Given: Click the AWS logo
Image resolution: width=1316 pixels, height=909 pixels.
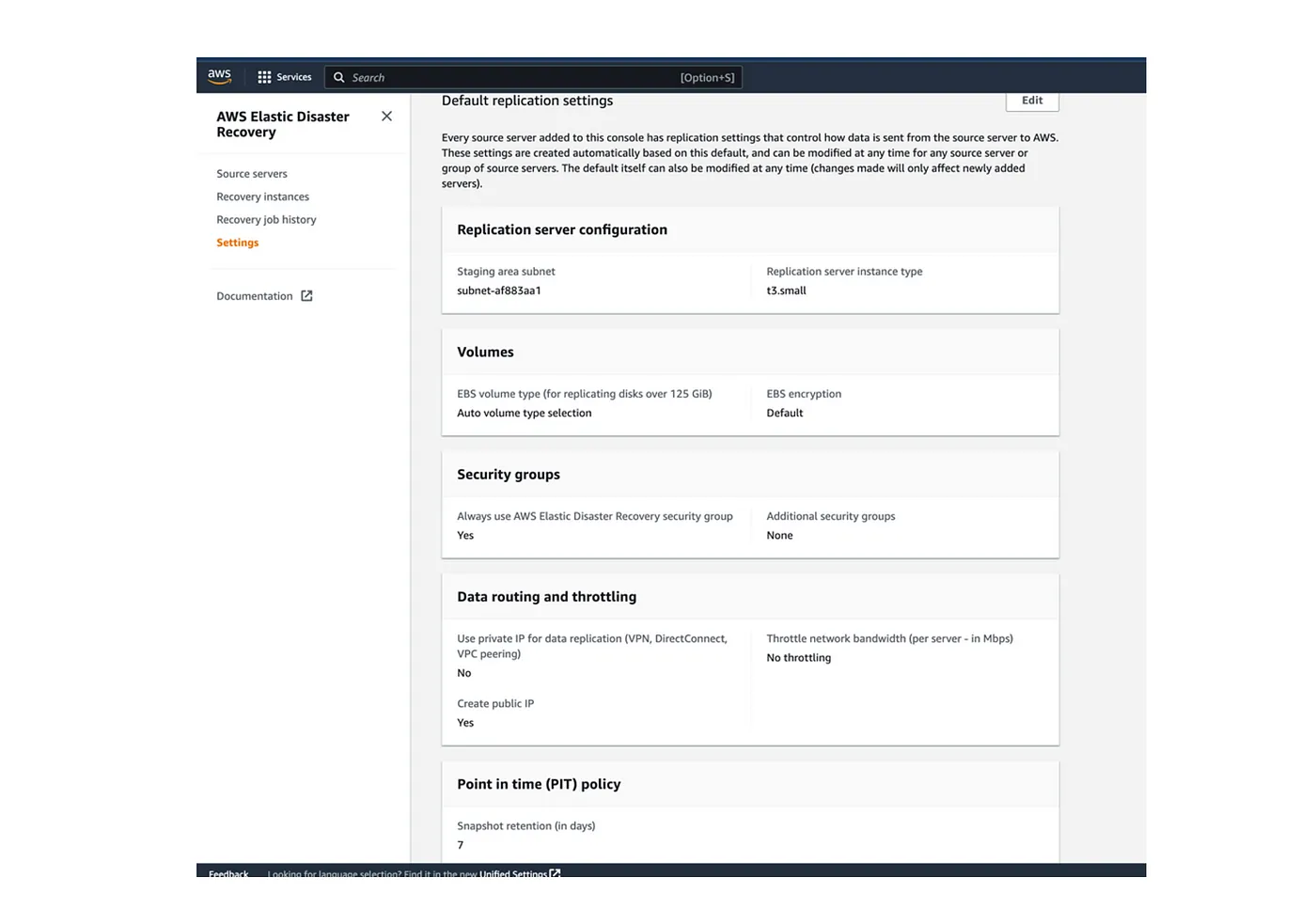Looking at the screenshot, I should (x=219, y=76).
